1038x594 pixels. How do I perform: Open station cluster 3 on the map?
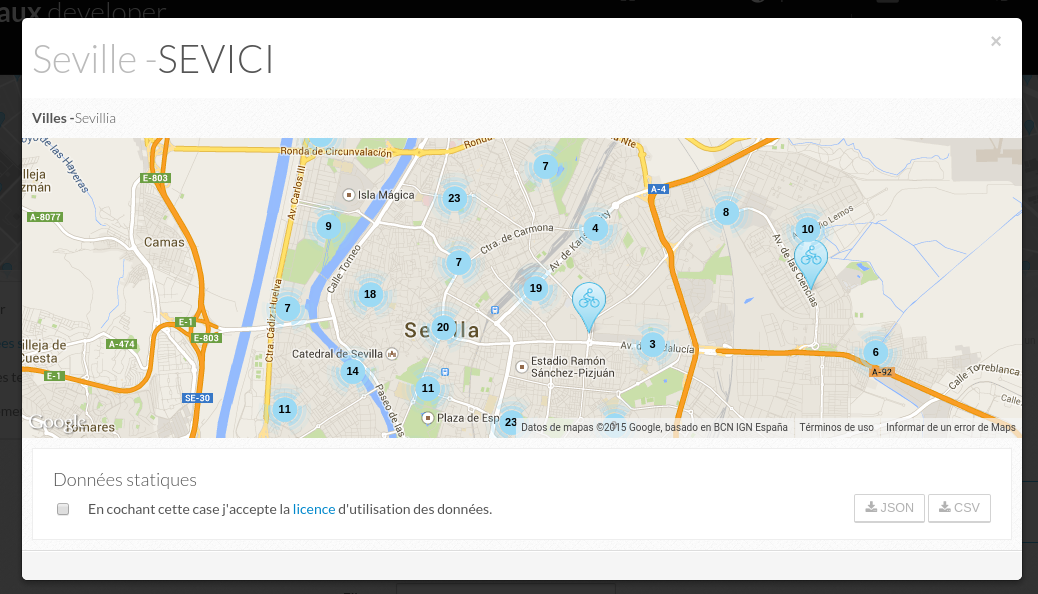tap(652, 344)
